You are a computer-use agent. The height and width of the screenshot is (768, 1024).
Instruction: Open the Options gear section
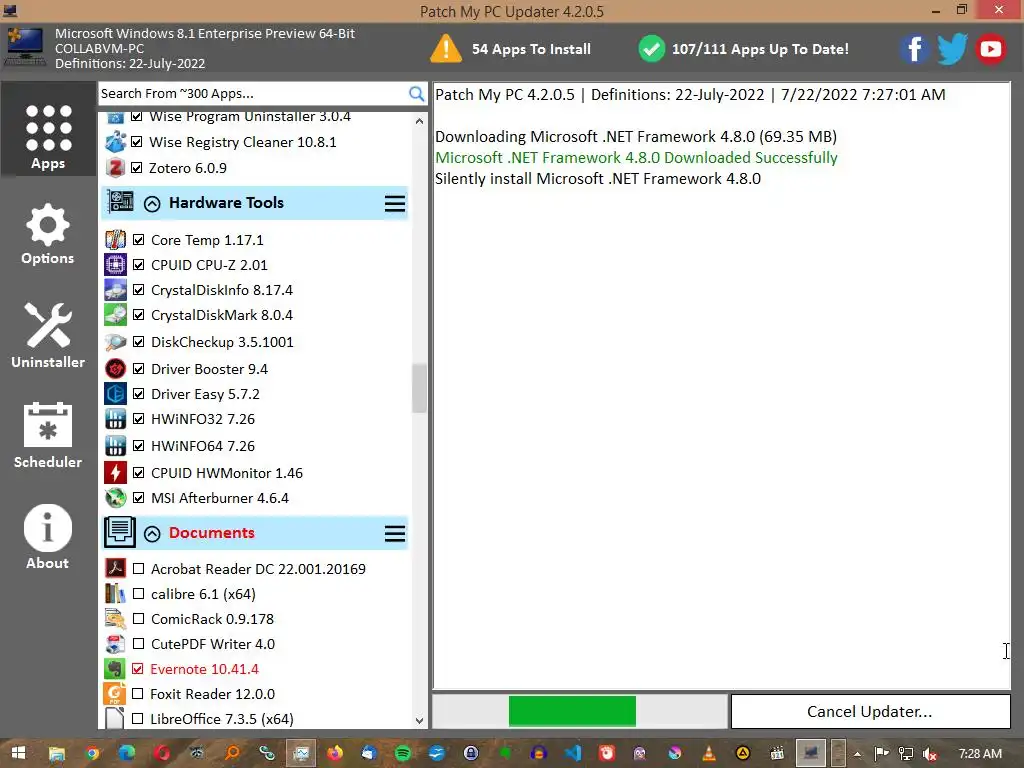(x=48, y=234)
